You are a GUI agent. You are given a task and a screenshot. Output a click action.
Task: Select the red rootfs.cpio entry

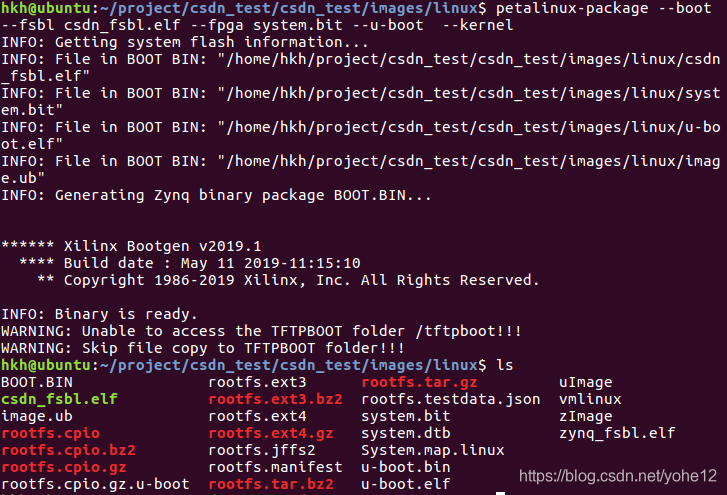(x=51, y=434)
